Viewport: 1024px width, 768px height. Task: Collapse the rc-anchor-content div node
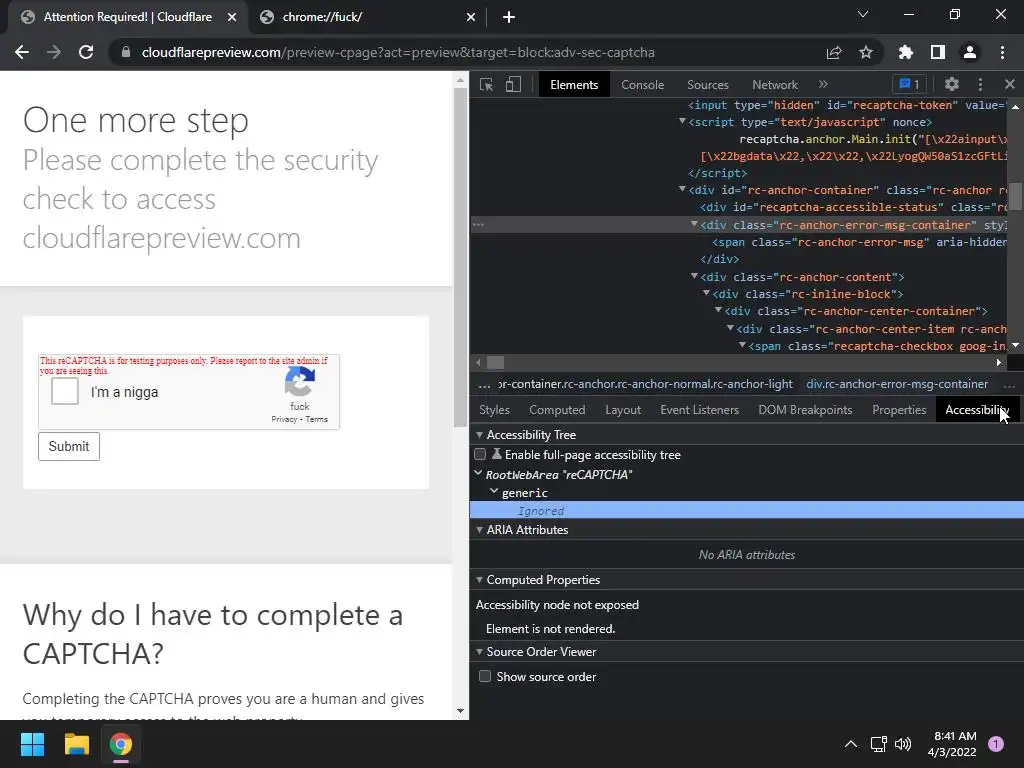pos(694,276)
